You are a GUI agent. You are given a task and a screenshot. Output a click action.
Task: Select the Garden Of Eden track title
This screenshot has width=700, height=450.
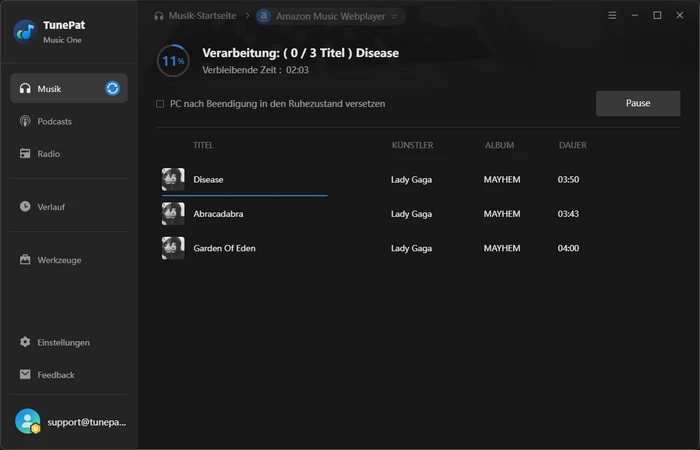tap(225, 248)
